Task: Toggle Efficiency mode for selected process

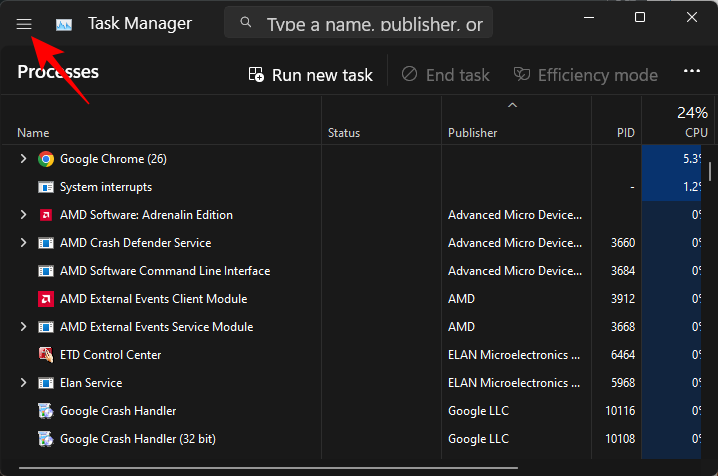Action: [585, 75]
